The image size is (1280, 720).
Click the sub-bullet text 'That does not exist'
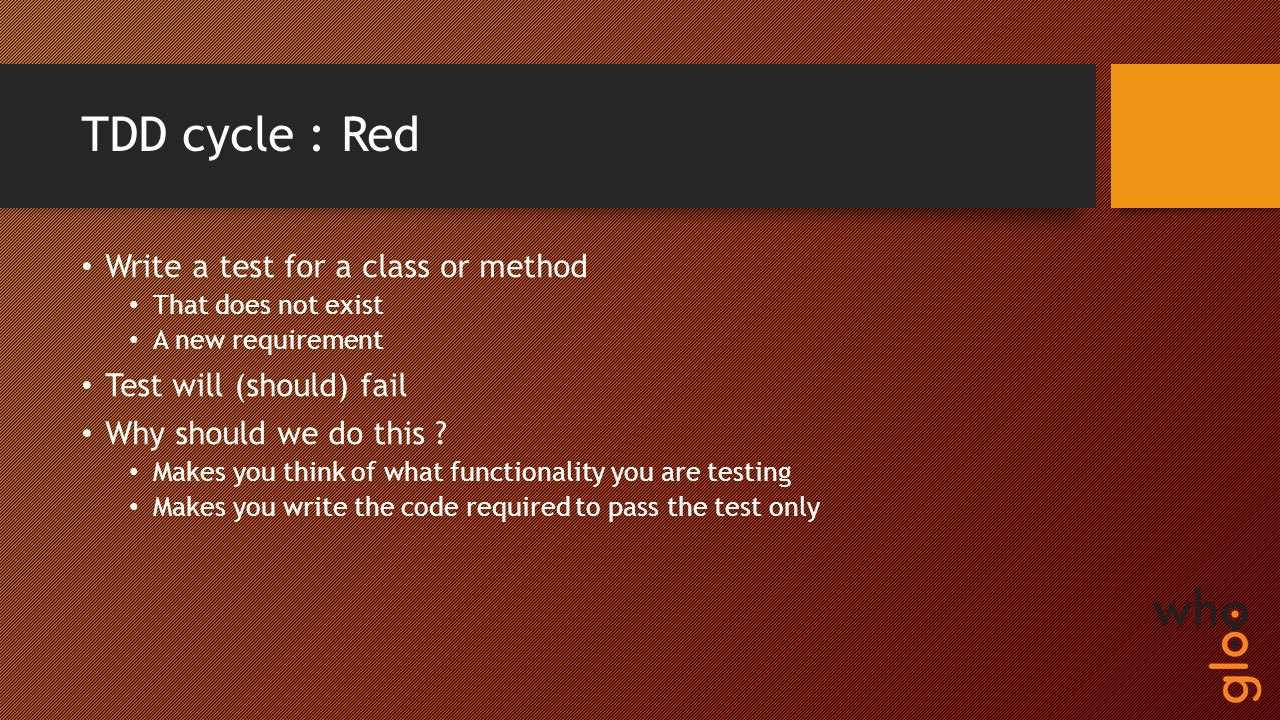coord(268,304)
